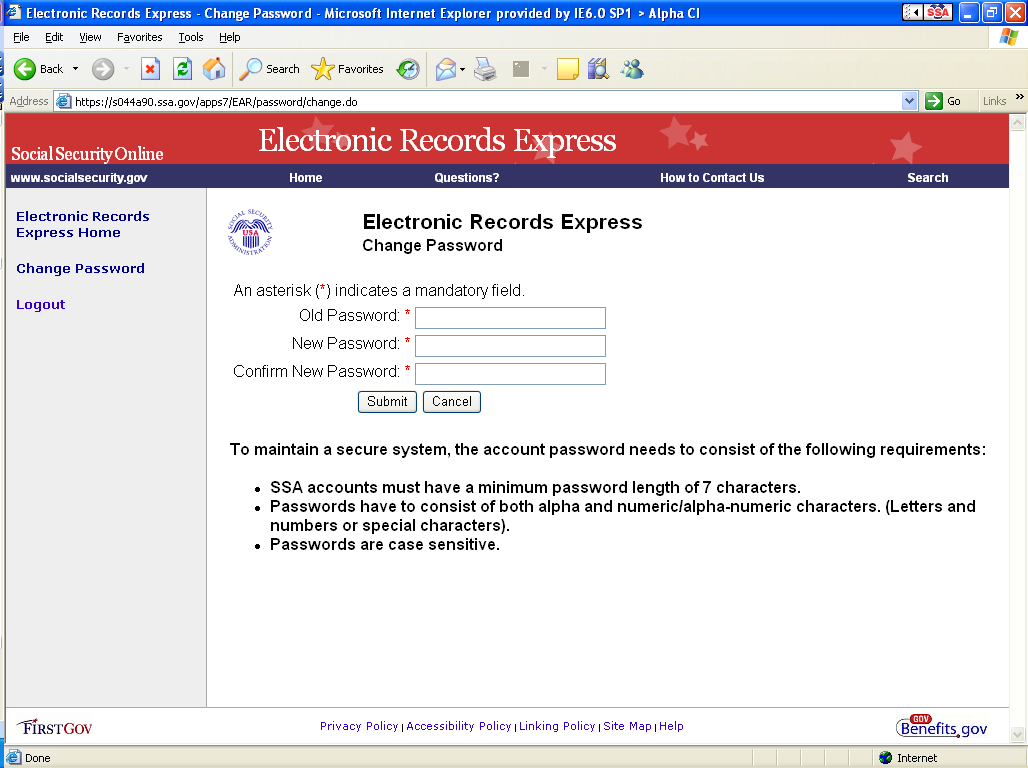Launch the Messenger people icon
The height and width of the screenshot is (768, 1028).
tap(633, 69)
